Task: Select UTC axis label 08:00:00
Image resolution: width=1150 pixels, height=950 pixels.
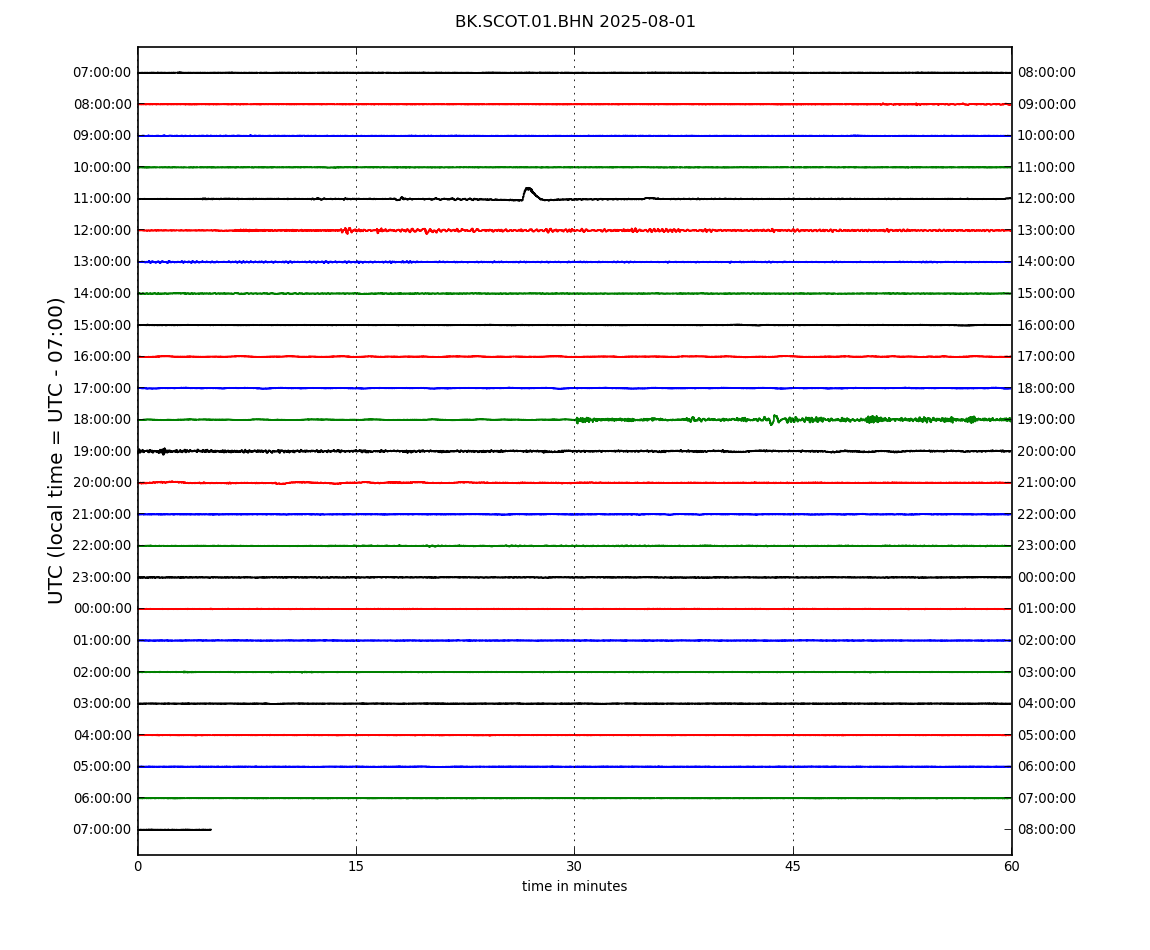Action: coord(103,104)
